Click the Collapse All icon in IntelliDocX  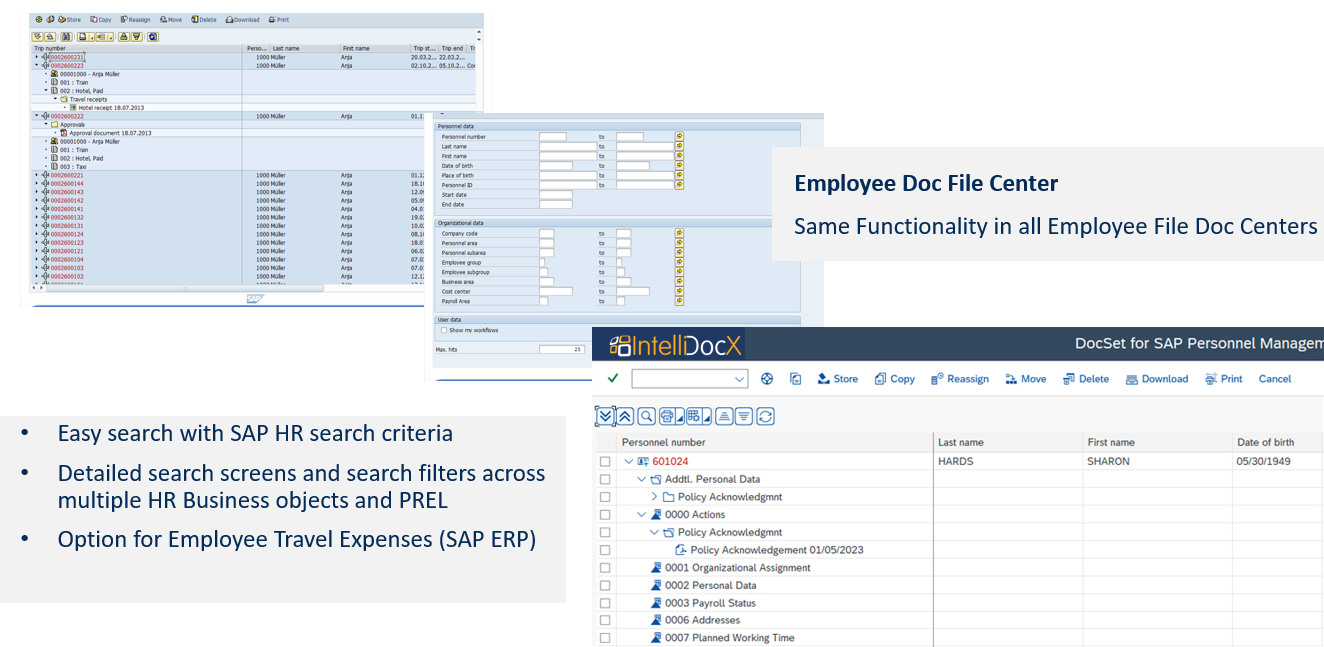click(625, 416)
